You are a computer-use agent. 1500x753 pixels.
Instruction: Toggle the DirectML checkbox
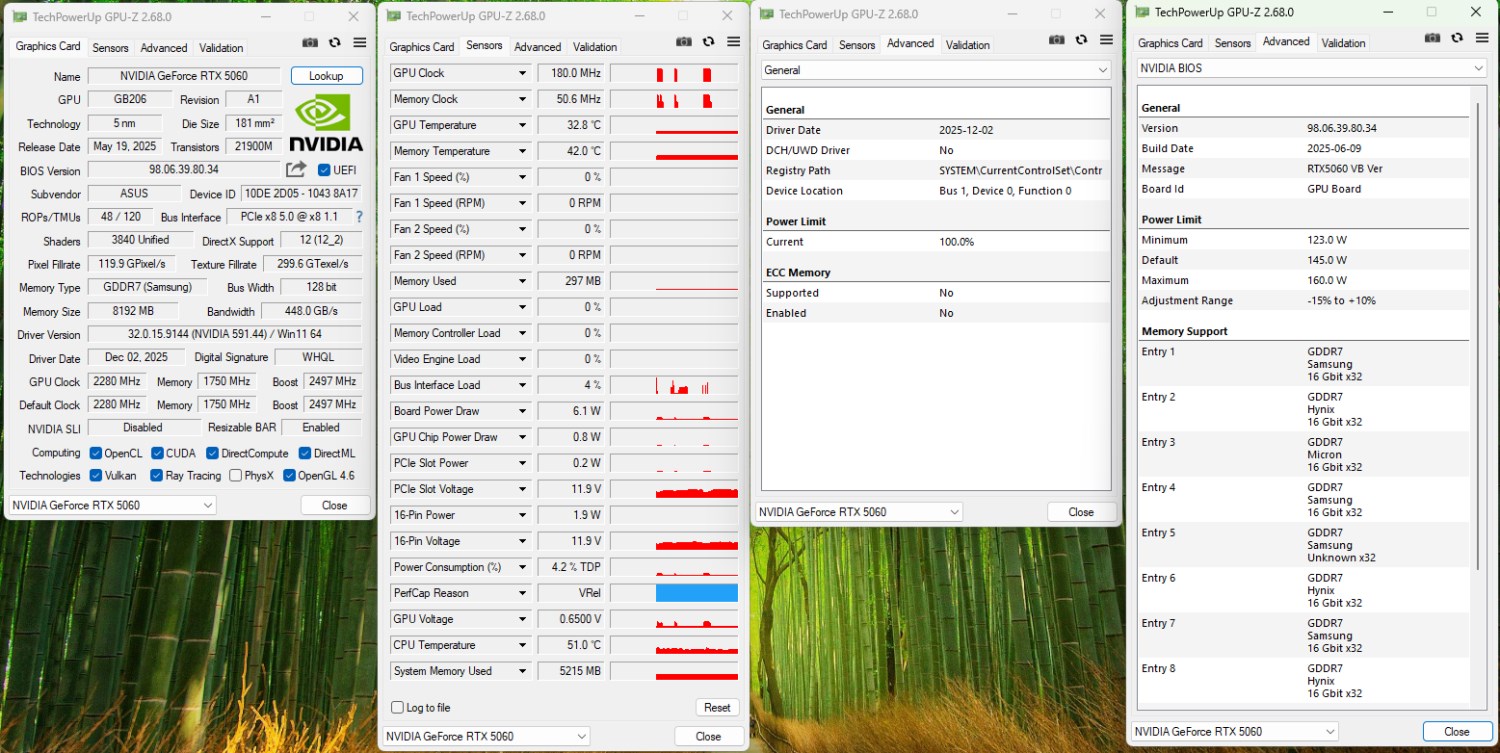[x=305, y=453]
